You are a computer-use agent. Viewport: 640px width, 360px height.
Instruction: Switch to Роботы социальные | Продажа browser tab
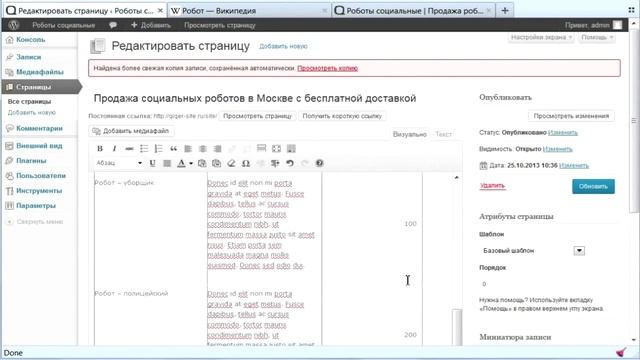pos(413,11)
